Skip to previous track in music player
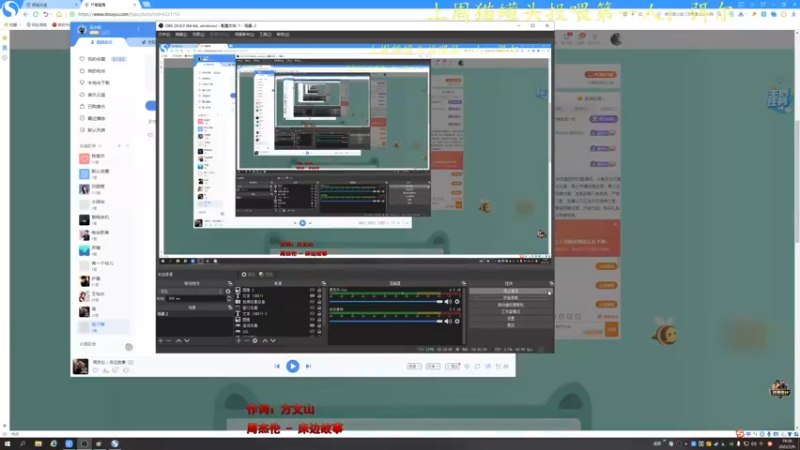Image resolution: width=800 pixels, height=450 pixels. point(277,366)
